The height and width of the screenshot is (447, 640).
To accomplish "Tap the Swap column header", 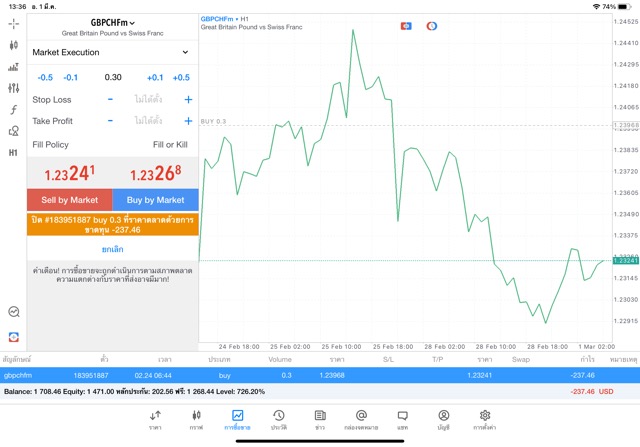I will 521,359.
